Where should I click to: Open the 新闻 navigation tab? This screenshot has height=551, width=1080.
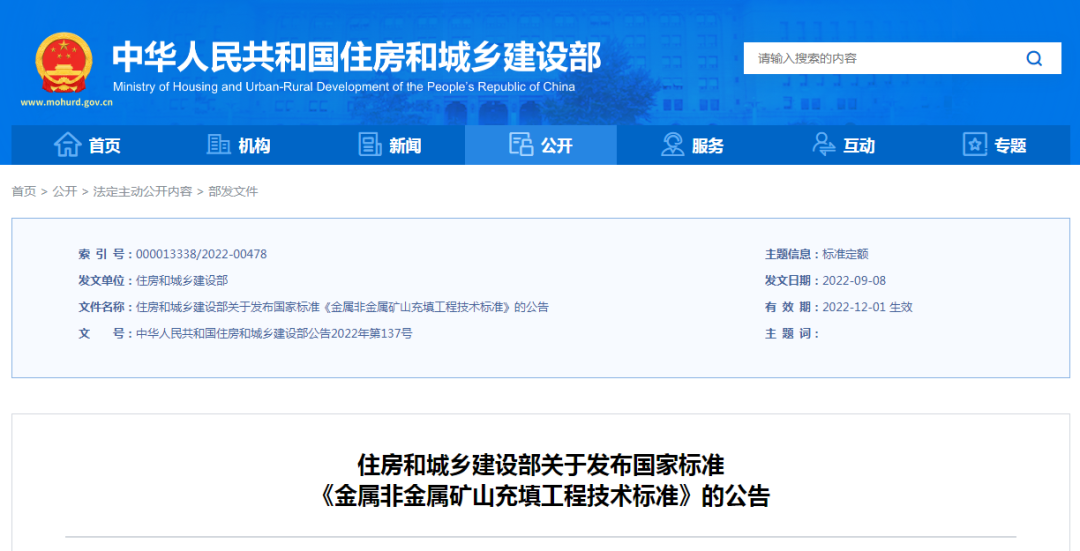tap(405, 146)
